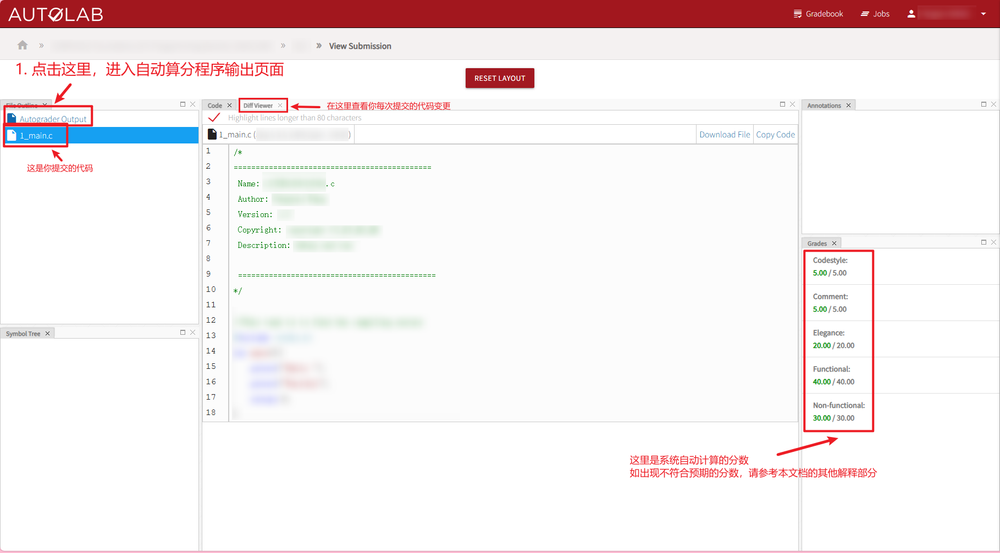This screenshot has height=553, width=1000.
Task: Click the Download File link
Action: click(x=724, y=135)
